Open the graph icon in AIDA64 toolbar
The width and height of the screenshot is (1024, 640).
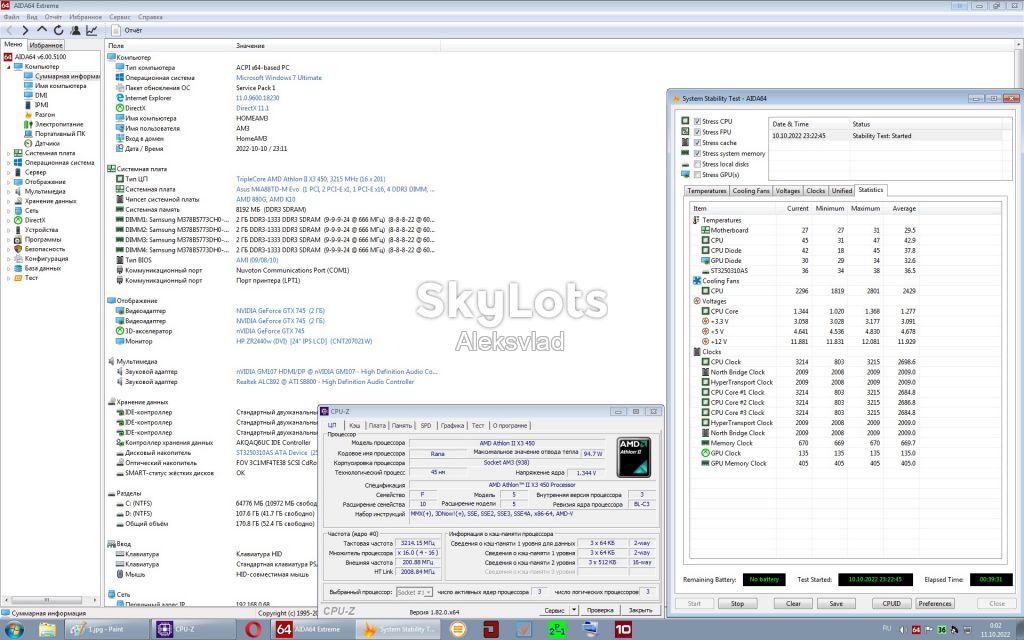pos(91,30)
